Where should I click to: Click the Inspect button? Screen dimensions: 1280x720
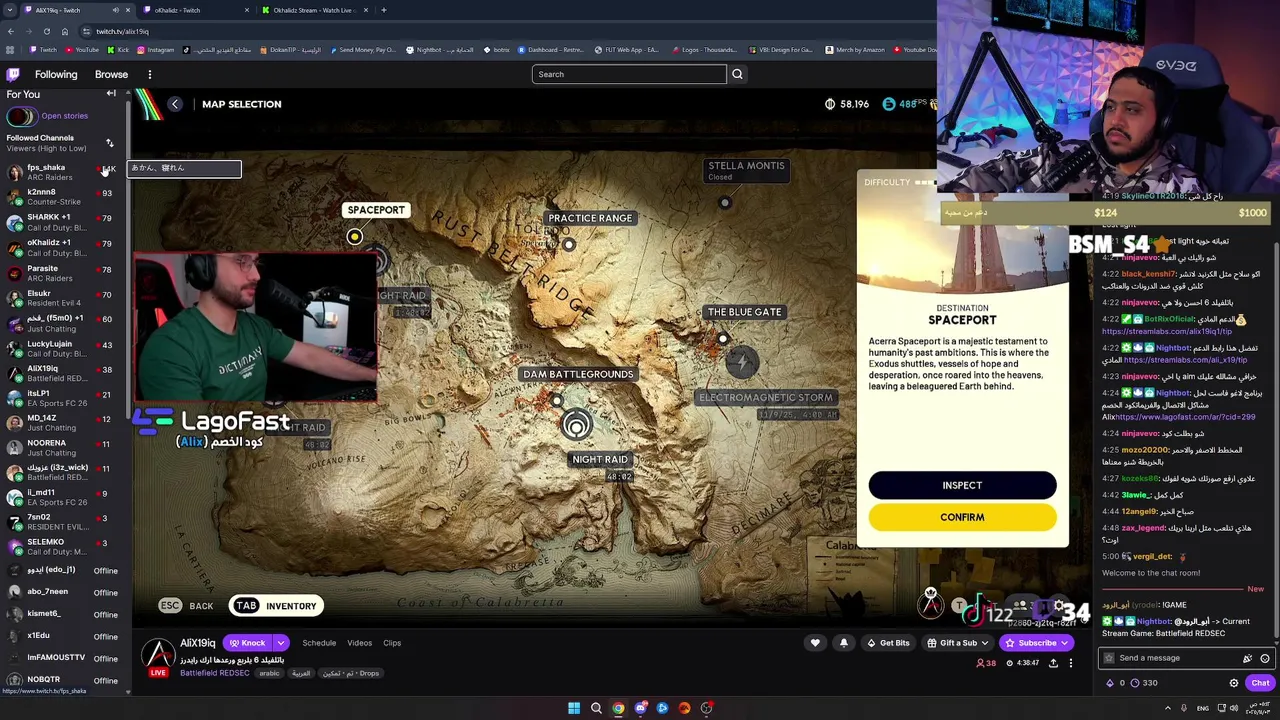click(x=962, y=485)
